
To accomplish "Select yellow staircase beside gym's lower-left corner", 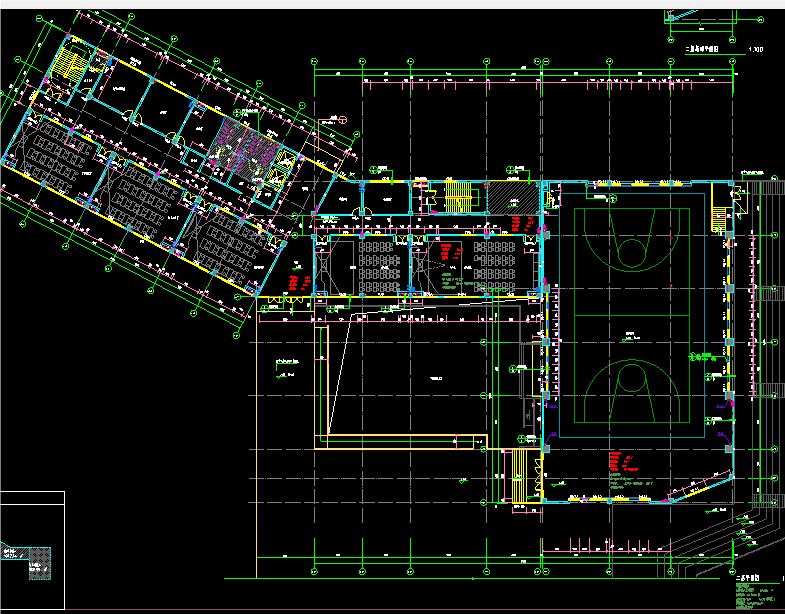I will (x=520, y=476).
